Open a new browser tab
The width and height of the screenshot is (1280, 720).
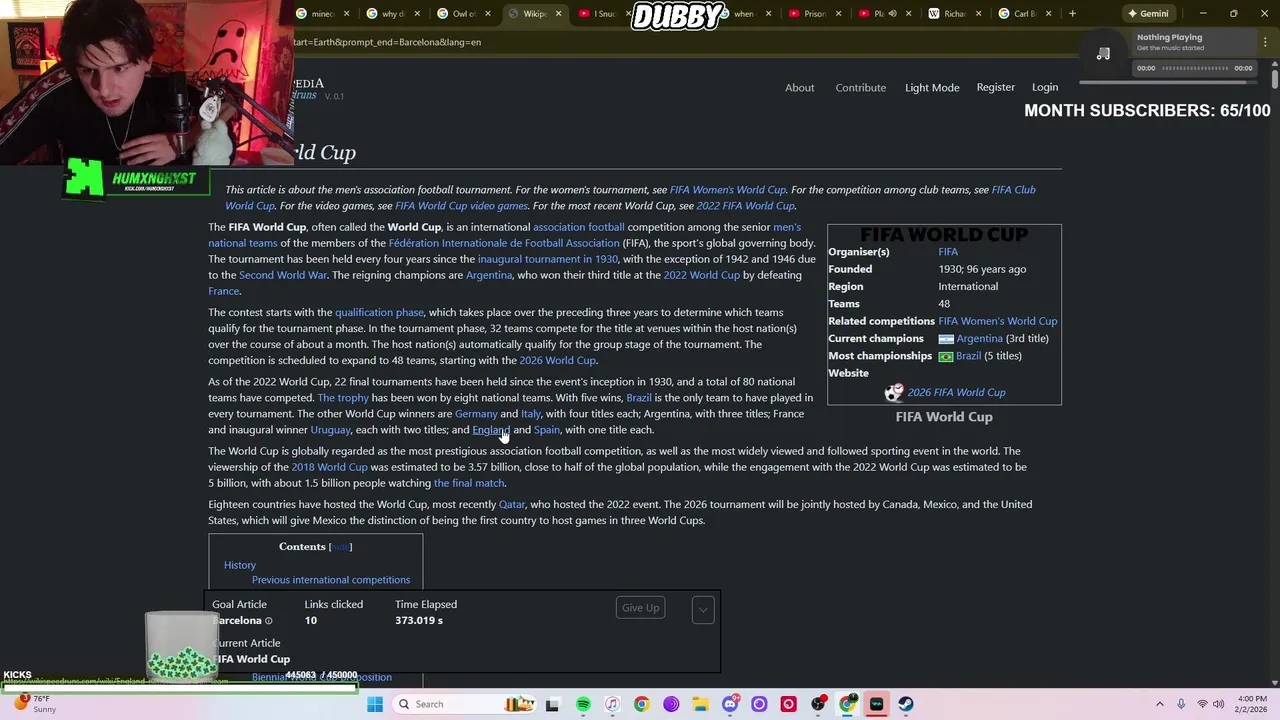pos(1072,13)
